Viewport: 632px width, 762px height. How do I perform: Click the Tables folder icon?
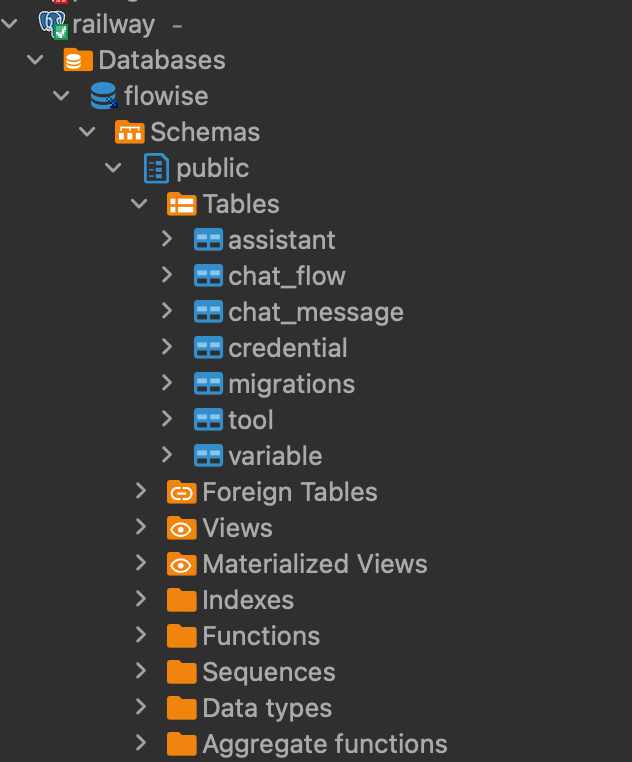[181, 204]
